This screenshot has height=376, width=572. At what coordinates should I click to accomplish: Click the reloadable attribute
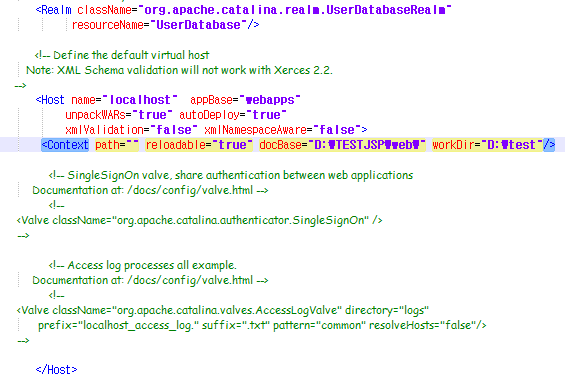pyautogui.click(x=199, y=145)
